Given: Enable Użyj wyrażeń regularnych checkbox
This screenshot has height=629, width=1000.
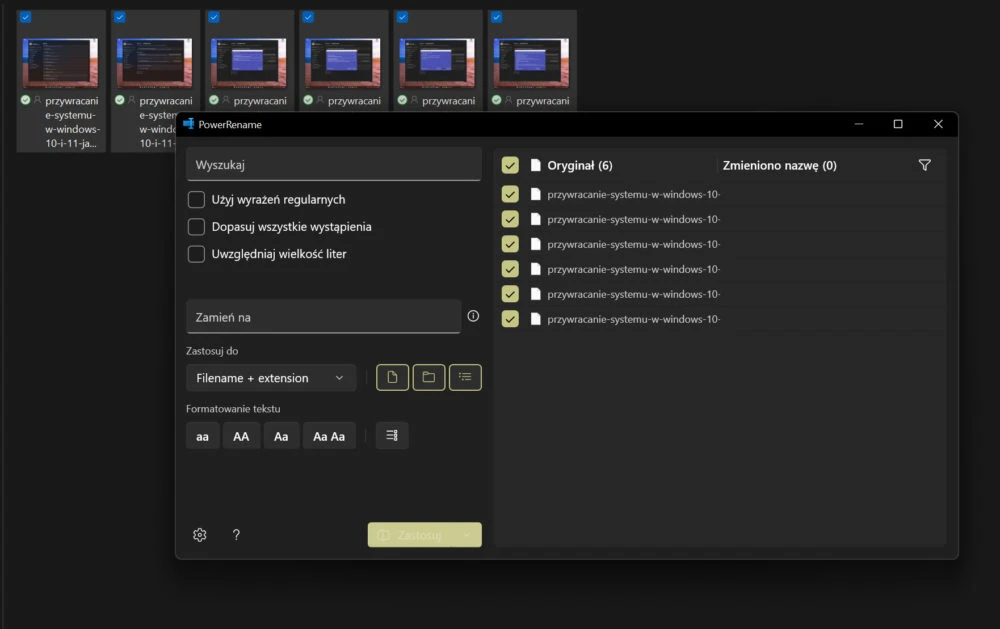Looking at the screenshot, I should pos(196,200).
